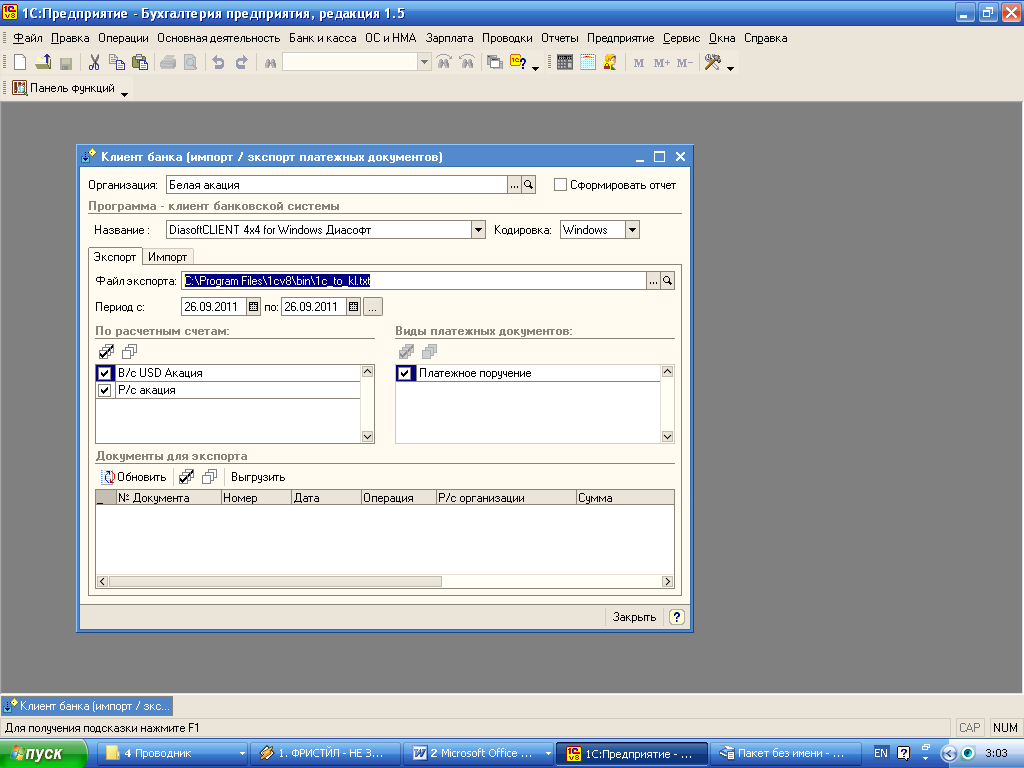1024x768 pixels.
Task: Expand the Кодировка Windows dropdown
Action: coord(632,230)
